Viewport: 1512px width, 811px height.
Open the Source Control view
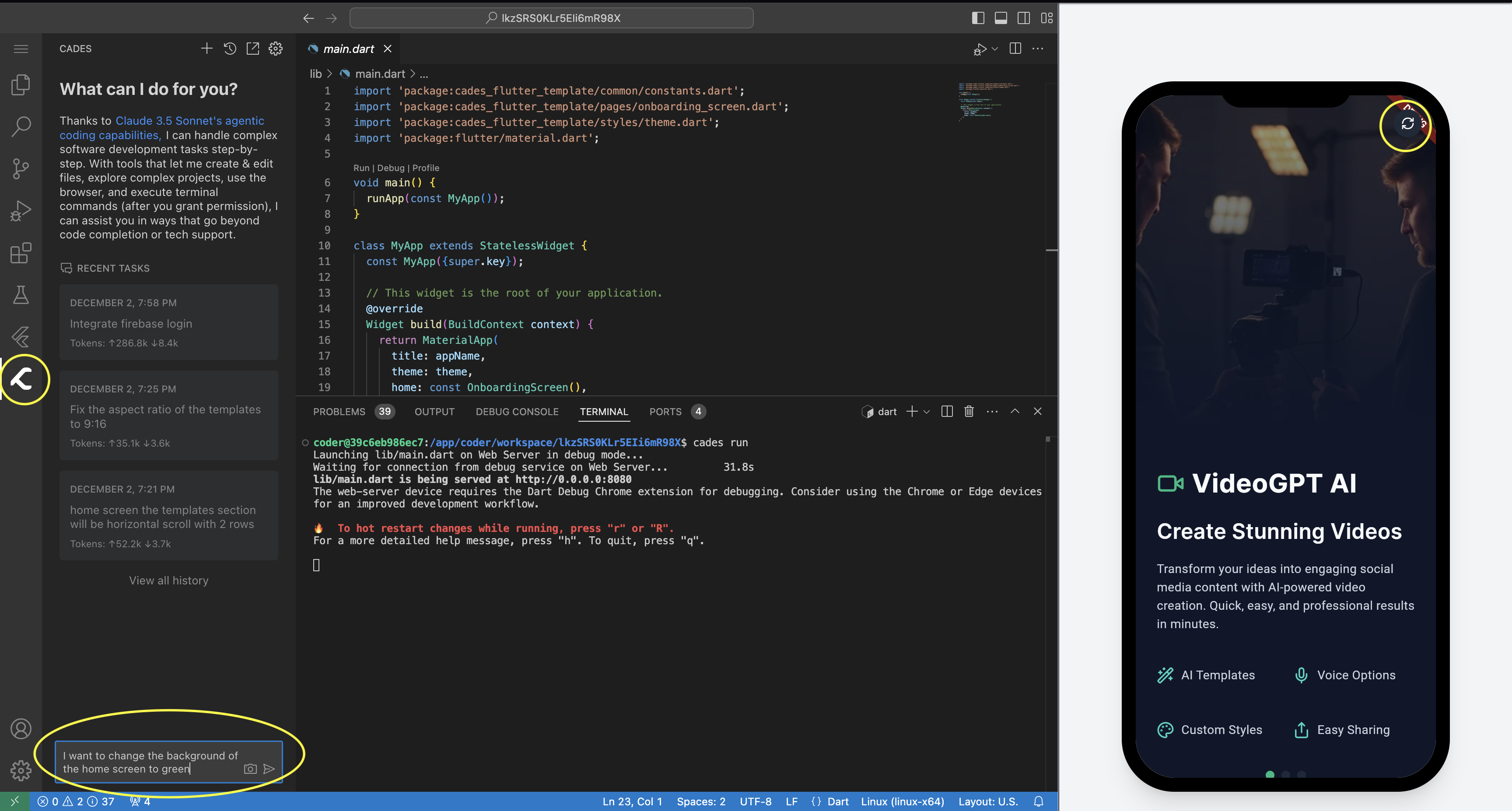(21, 168)
